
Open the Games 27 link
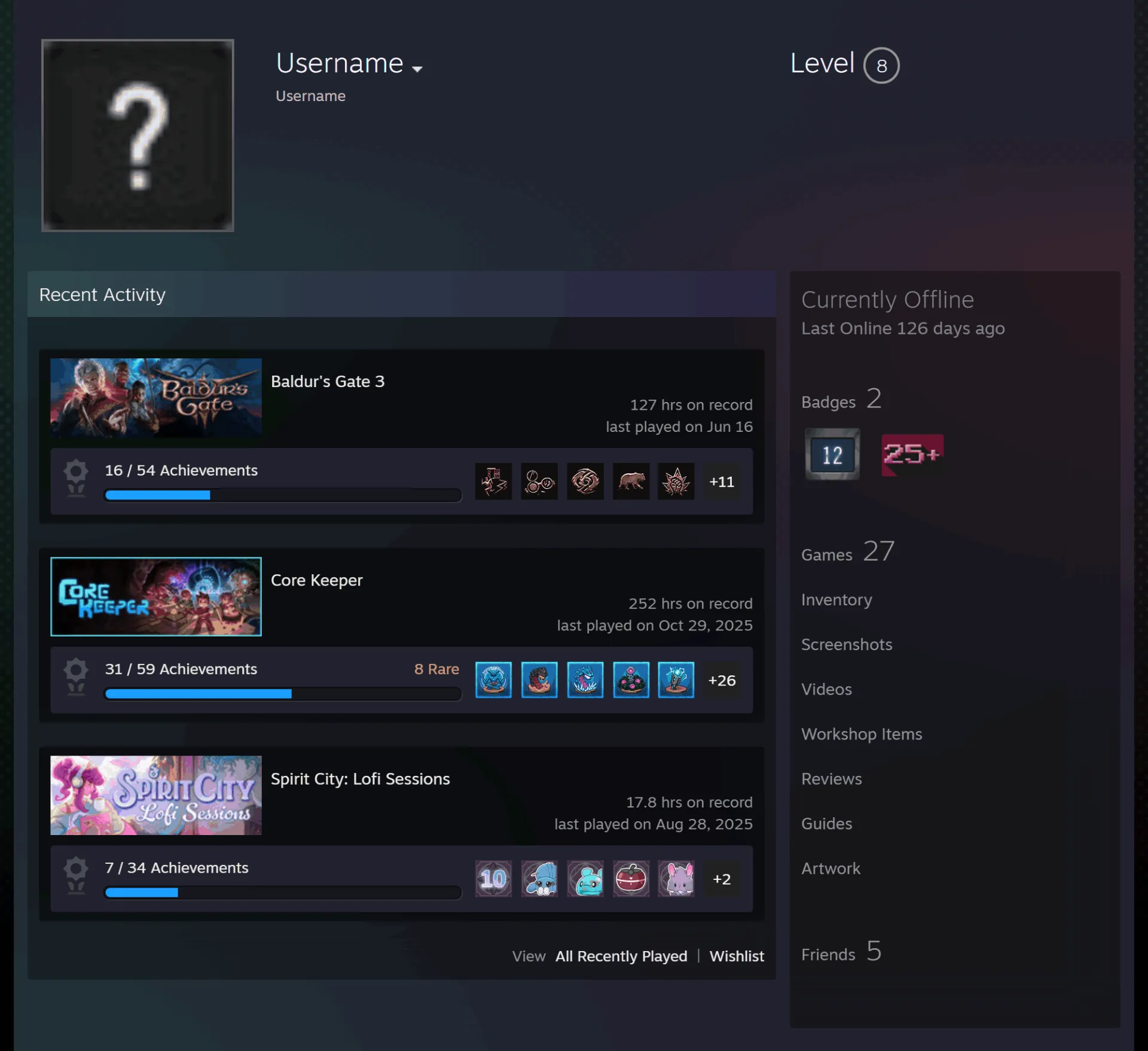tap(848, 552)
